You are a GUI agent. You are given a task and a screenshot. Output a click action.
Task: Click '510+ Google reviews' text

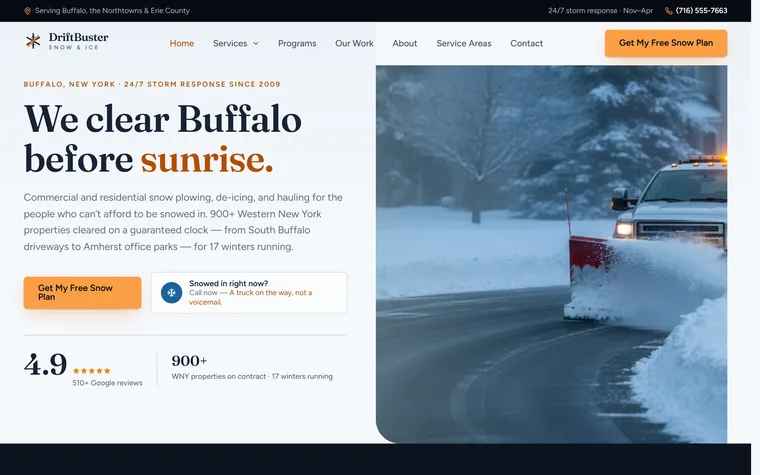tap(108, 383)
